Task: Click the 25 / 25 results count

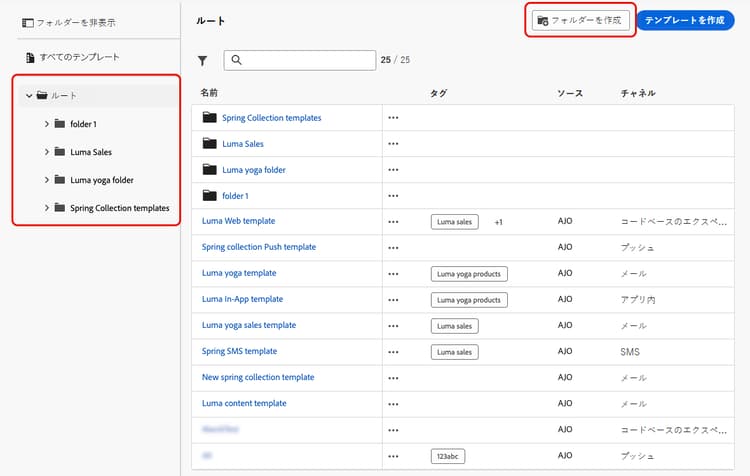Action: [395, 60]
